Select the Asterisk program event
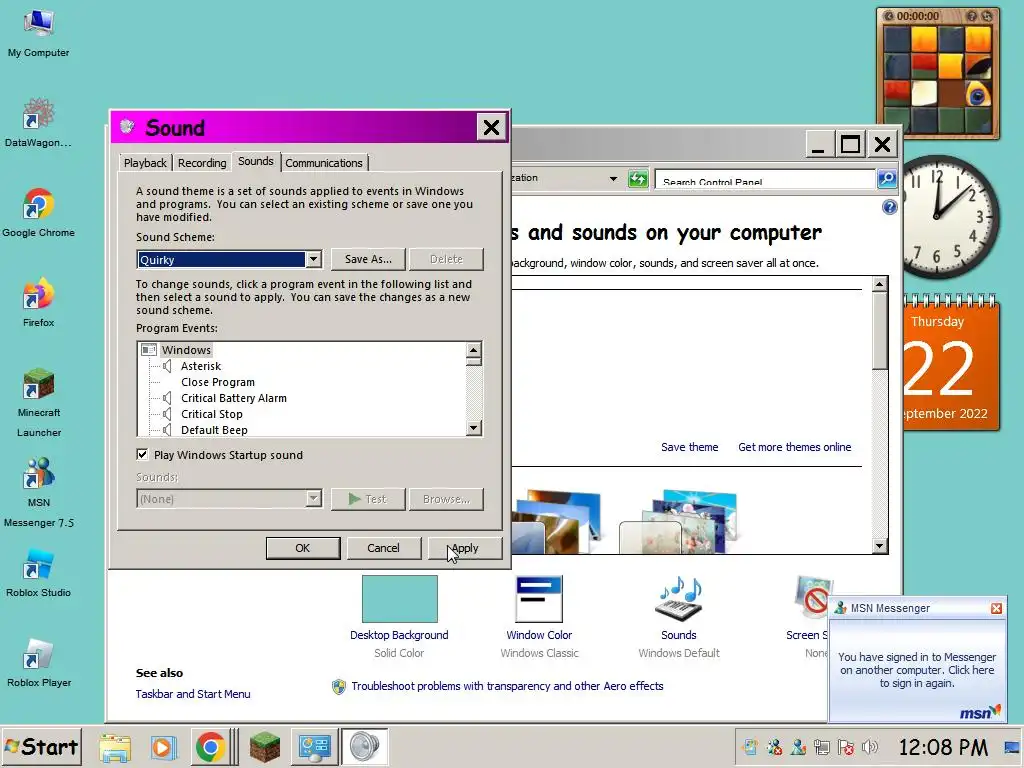Screen dimensions: 1024x768 (x=201, y=366)
